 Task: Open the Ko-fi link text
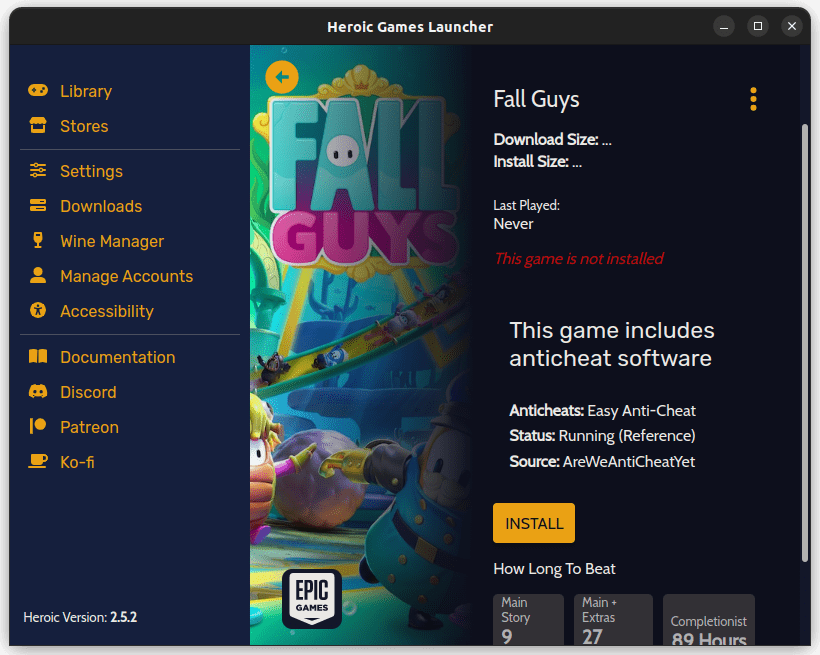point(77,462)
